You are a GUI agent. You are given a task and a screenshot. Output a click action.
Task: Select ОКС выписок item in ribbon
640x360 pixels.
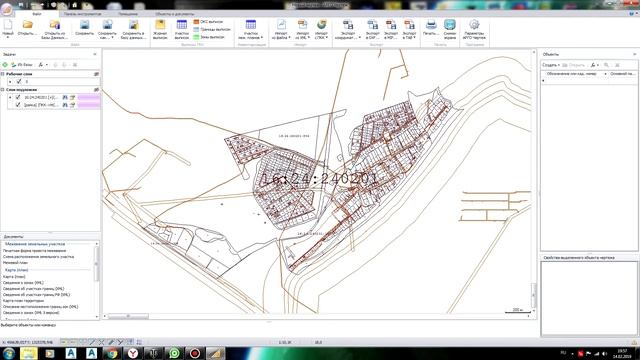point(208,22)
